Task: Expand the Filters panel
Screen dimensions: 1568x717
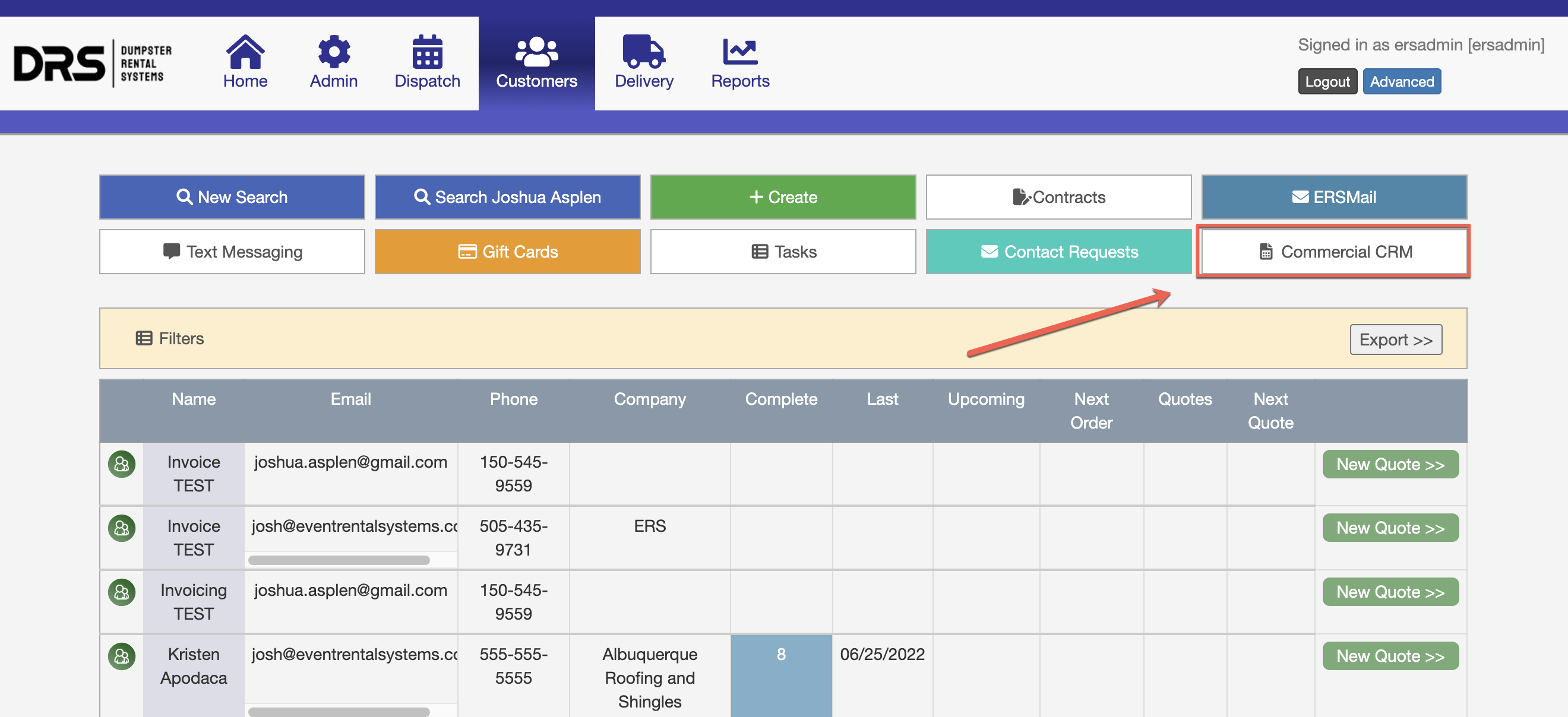Action: click(x=170, y=338)
